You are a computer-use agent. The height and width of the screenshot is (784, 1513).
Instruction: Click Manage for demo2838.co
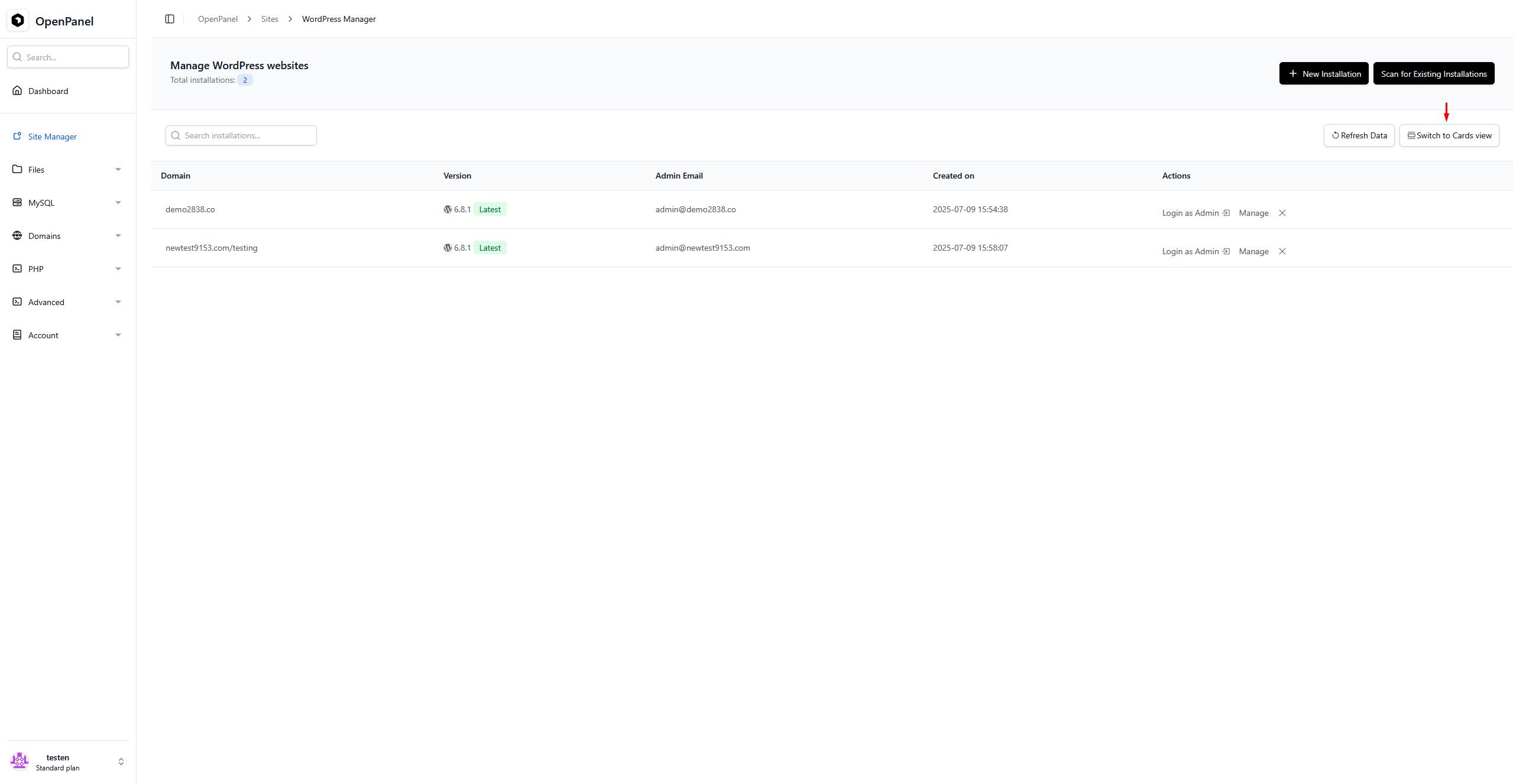[x=1253, y=213]
